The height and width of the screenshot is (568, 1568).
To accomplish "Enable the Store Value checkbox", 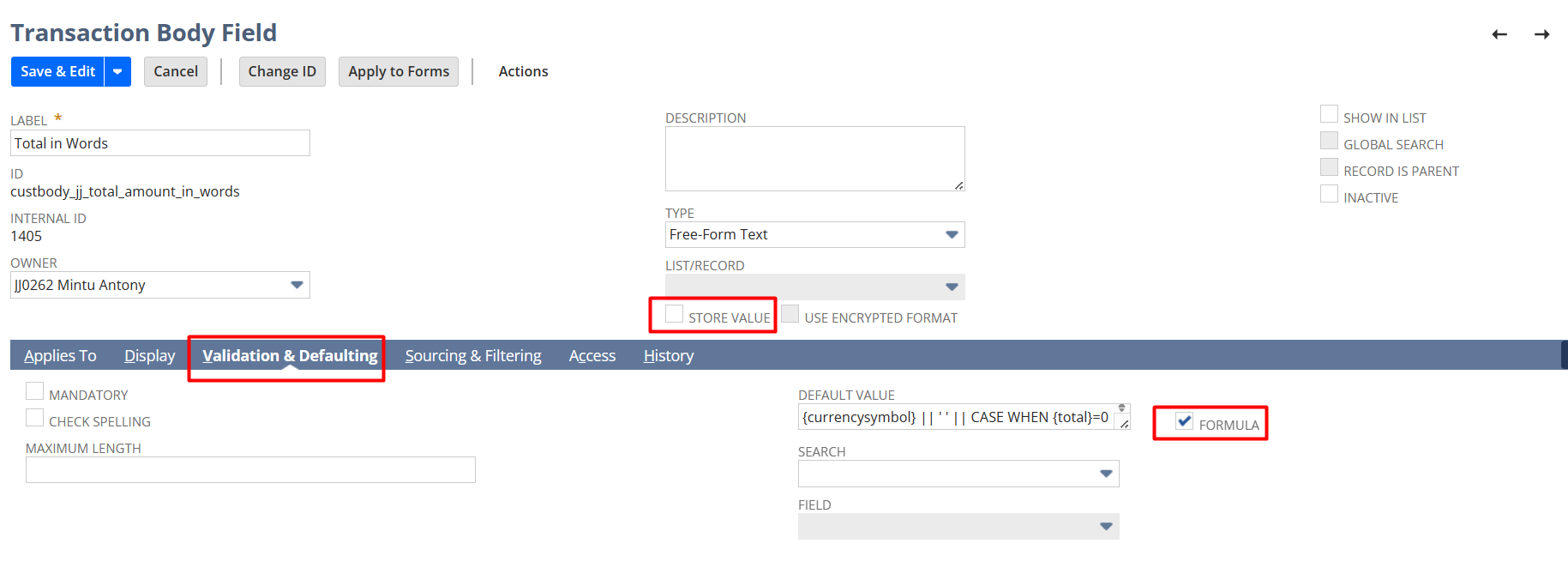I will [x=675, y=315].
